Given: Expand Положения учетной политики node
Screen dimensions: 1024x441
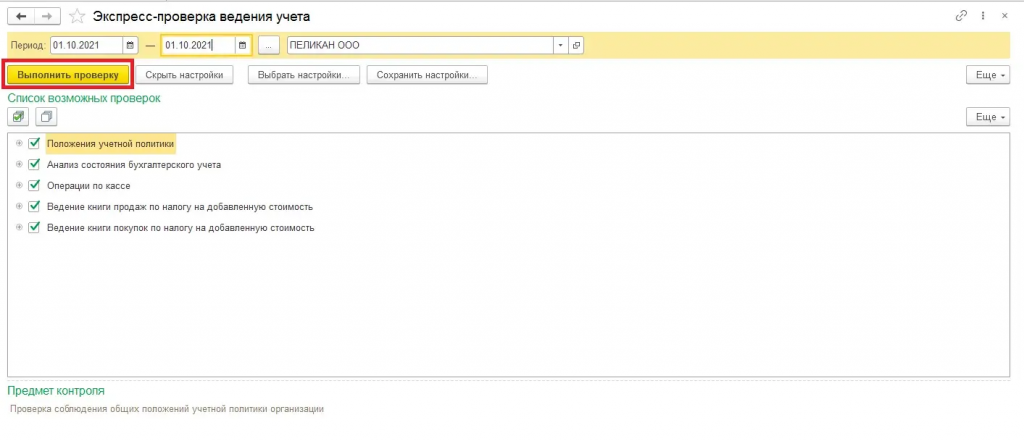Looking at the screenshot, I should [19, 144].
